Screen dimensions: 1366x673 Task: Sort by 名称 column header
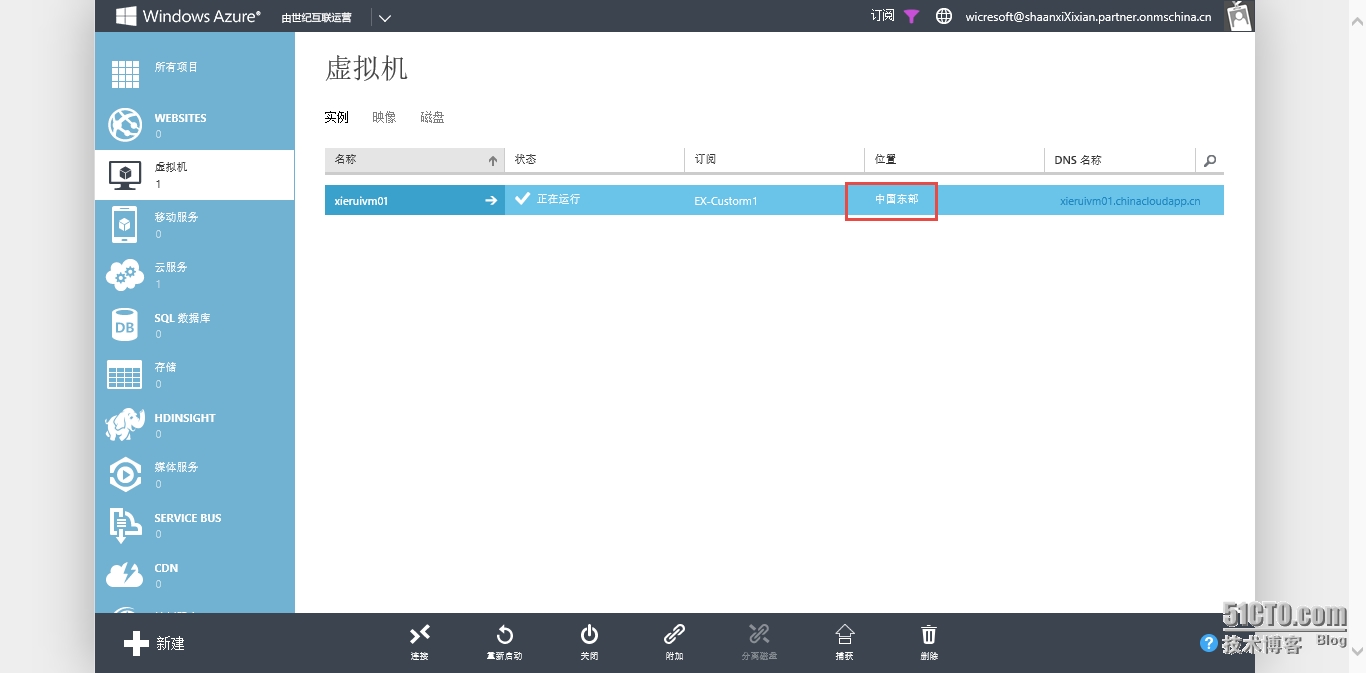pos(415,160)
